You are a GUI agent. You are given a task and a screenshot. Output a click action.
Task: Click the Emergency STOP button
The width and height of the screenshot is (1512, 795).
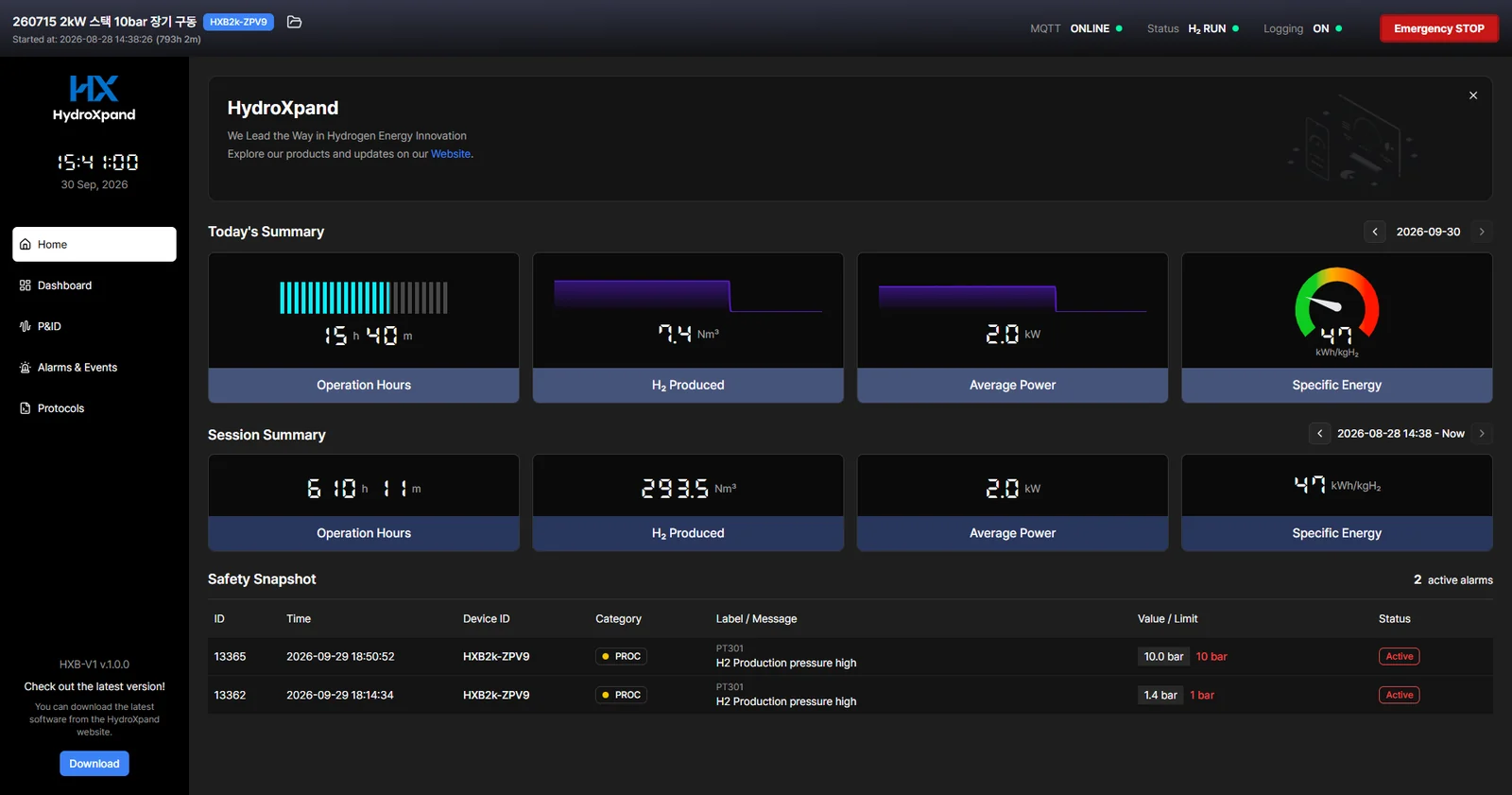(x=1438, y=28)
